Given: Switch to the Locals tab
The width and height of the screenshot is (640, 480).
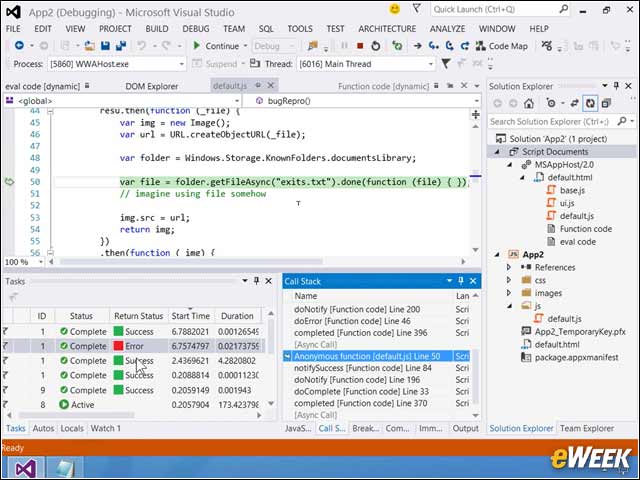Looking at the screenshot, I should pyautogui.click(x=72, y=428).
